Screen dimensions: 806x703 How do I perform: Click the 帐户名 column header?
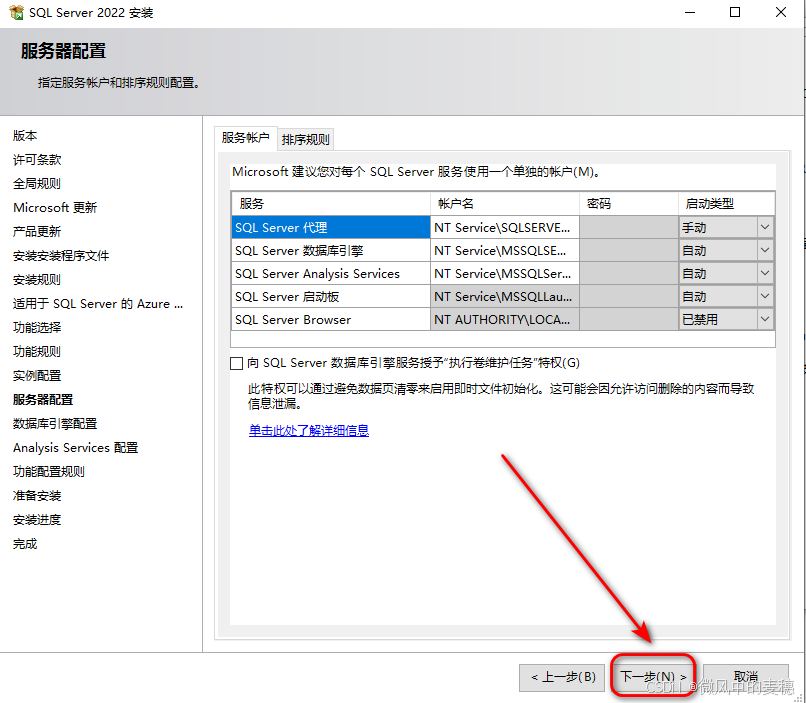(505, 204)
